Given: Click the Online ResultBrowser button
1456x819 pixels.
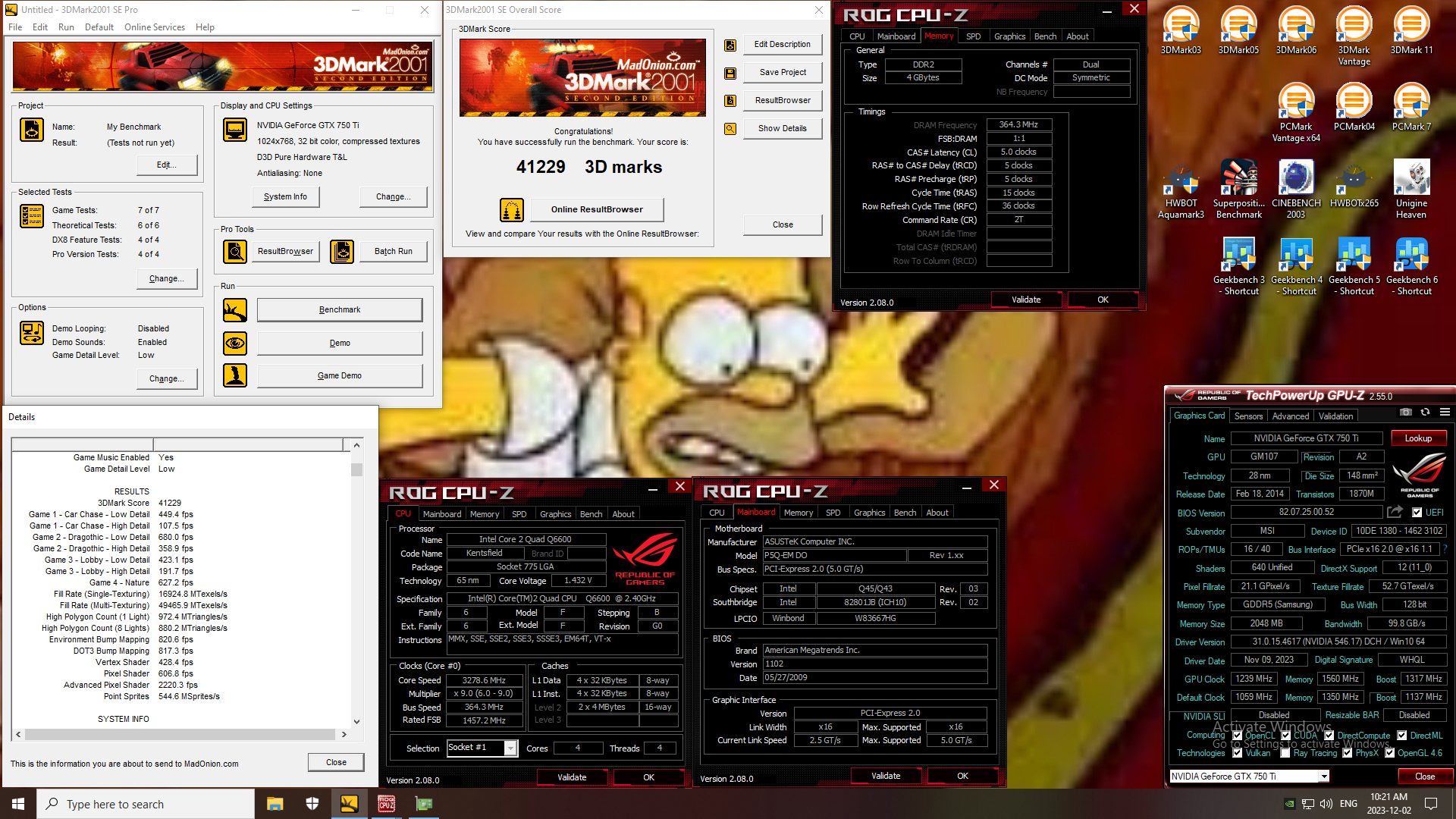Looking at the screenshot, I should click(x=597, y=210).
